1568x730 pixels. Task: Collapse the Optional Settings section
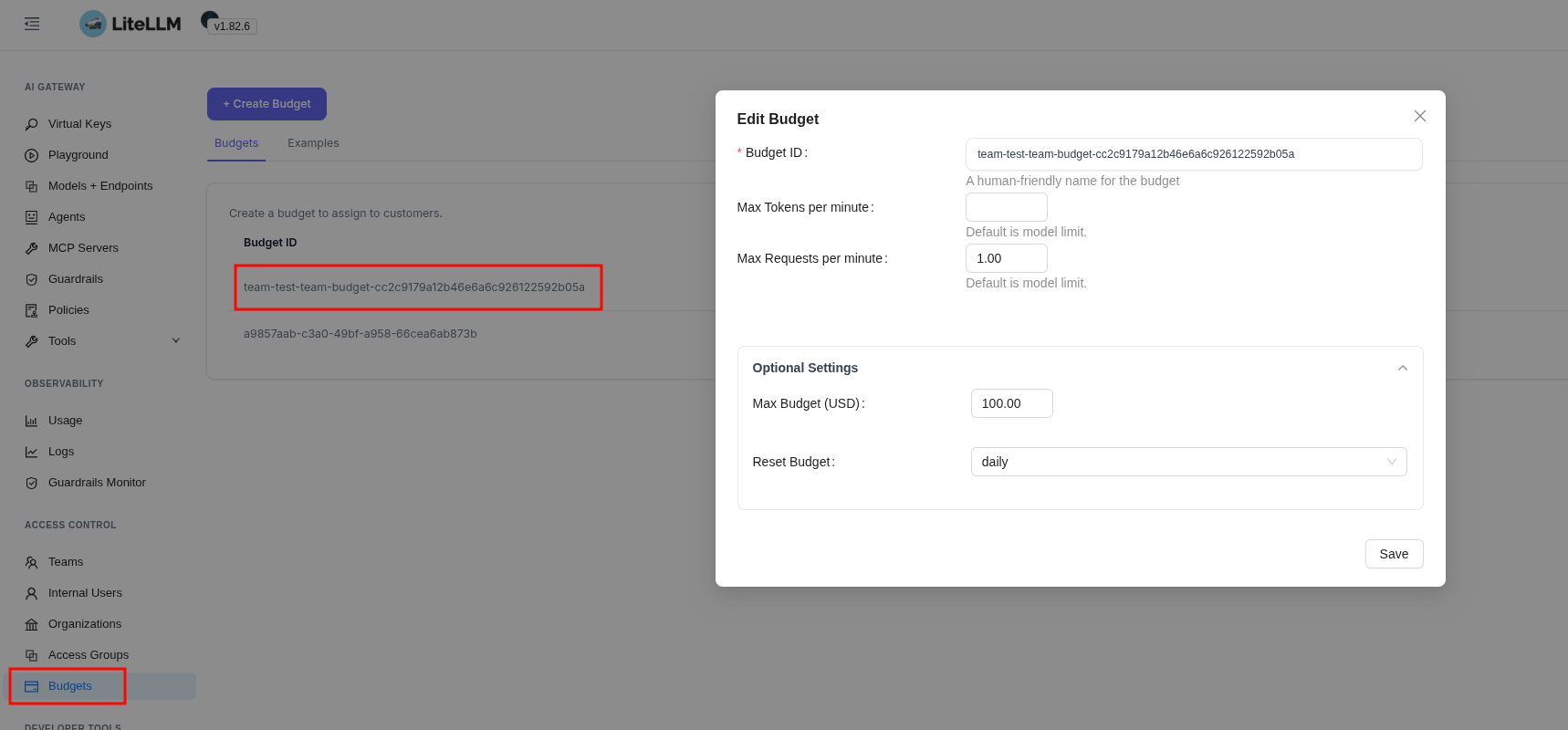coord(1403,368)
